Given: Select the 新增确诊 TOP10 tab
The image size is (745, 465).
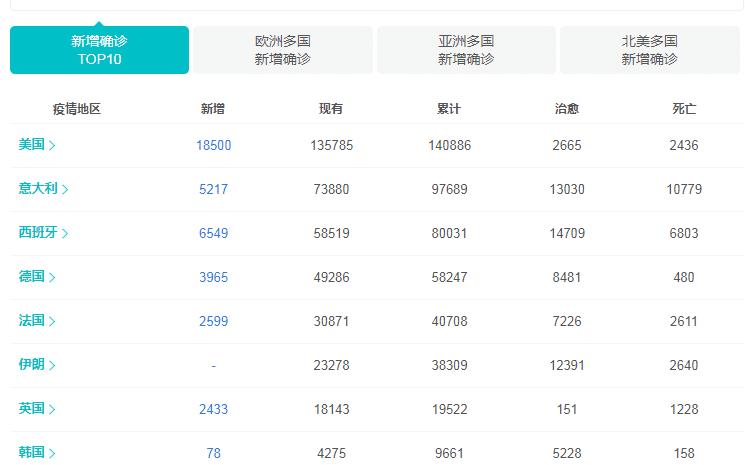Looking at the screenshot, I should point(99,50).
